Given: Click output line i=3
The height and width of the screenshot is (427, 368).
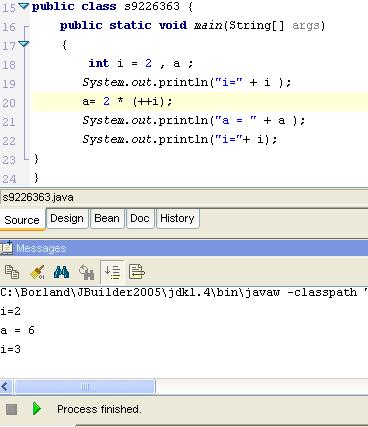Looking at the screenshot, I should [x=11, y=349].
